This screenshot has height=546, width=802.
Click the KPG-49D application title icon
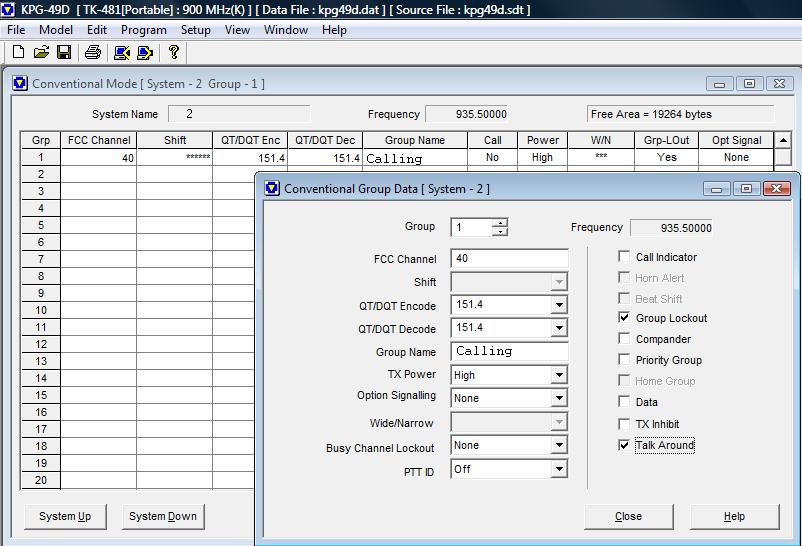click(8, 9)
